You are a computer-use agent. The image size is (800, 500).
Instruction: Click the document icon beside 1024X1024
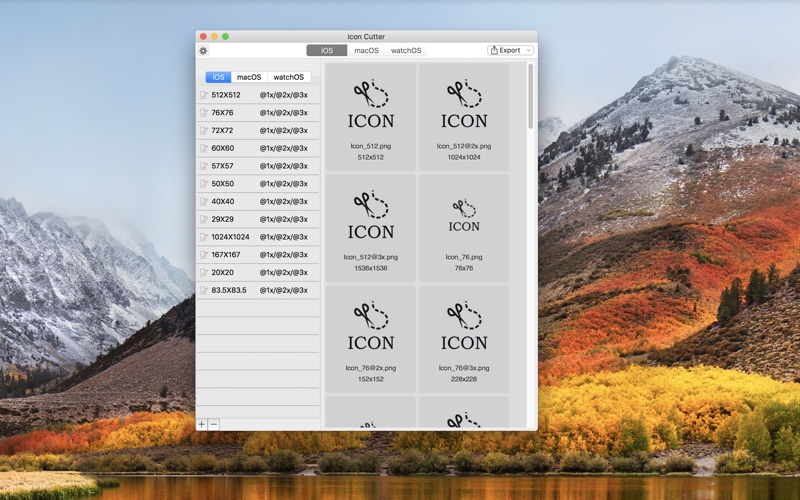click(204, 237)
